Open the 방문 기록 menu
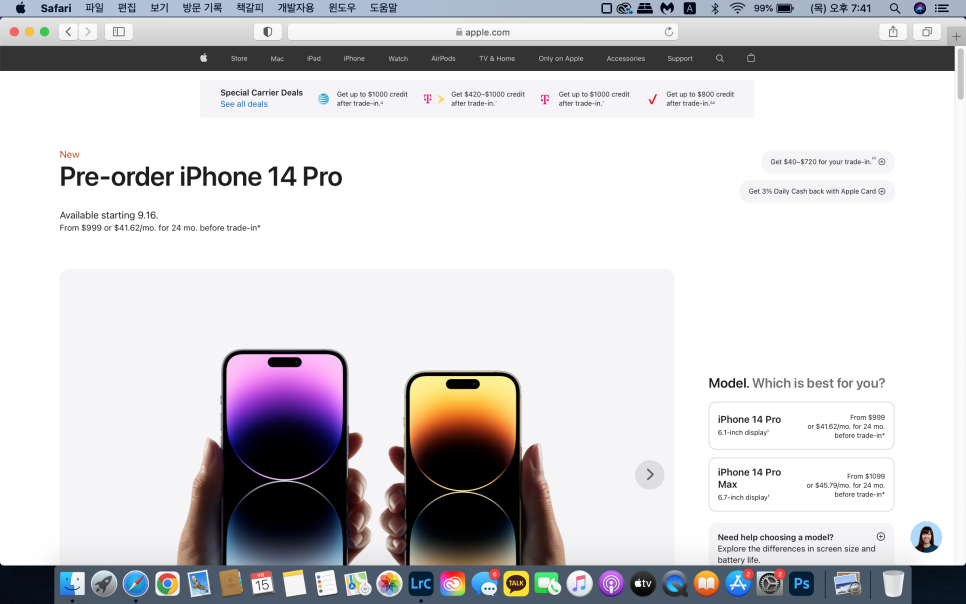 coord(202,8)
